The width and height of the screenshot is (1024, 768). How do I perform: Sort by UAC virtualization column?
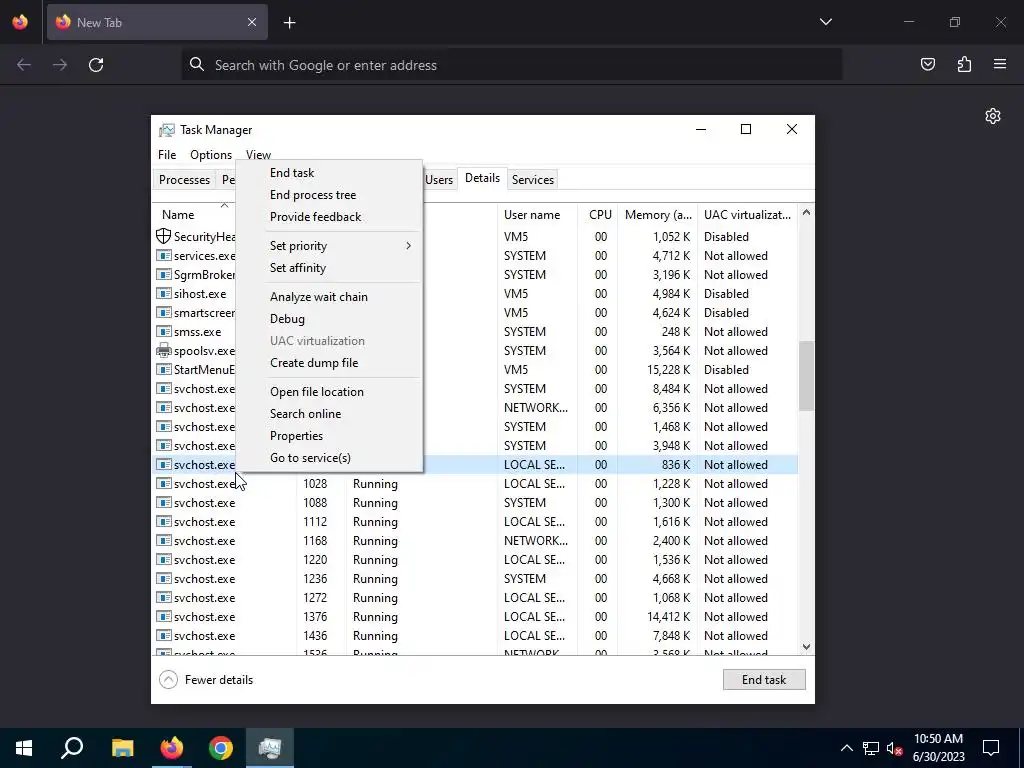point(747,215)
